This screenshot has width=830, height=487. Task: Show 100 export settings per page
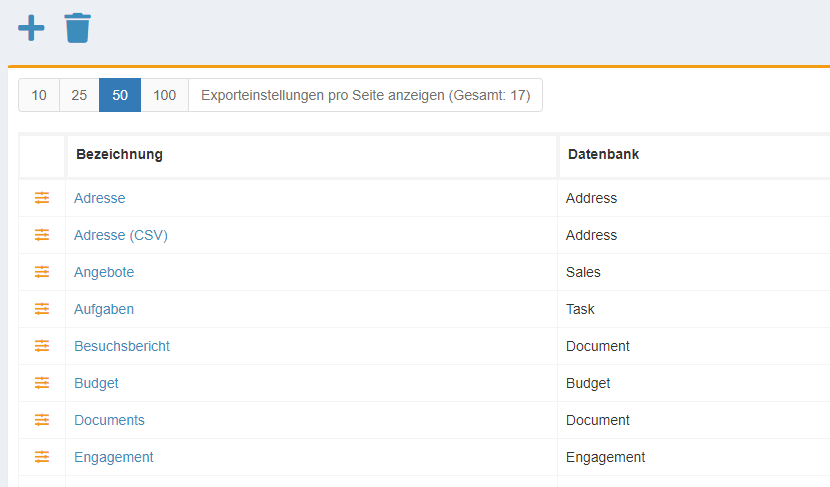point(165,95)
